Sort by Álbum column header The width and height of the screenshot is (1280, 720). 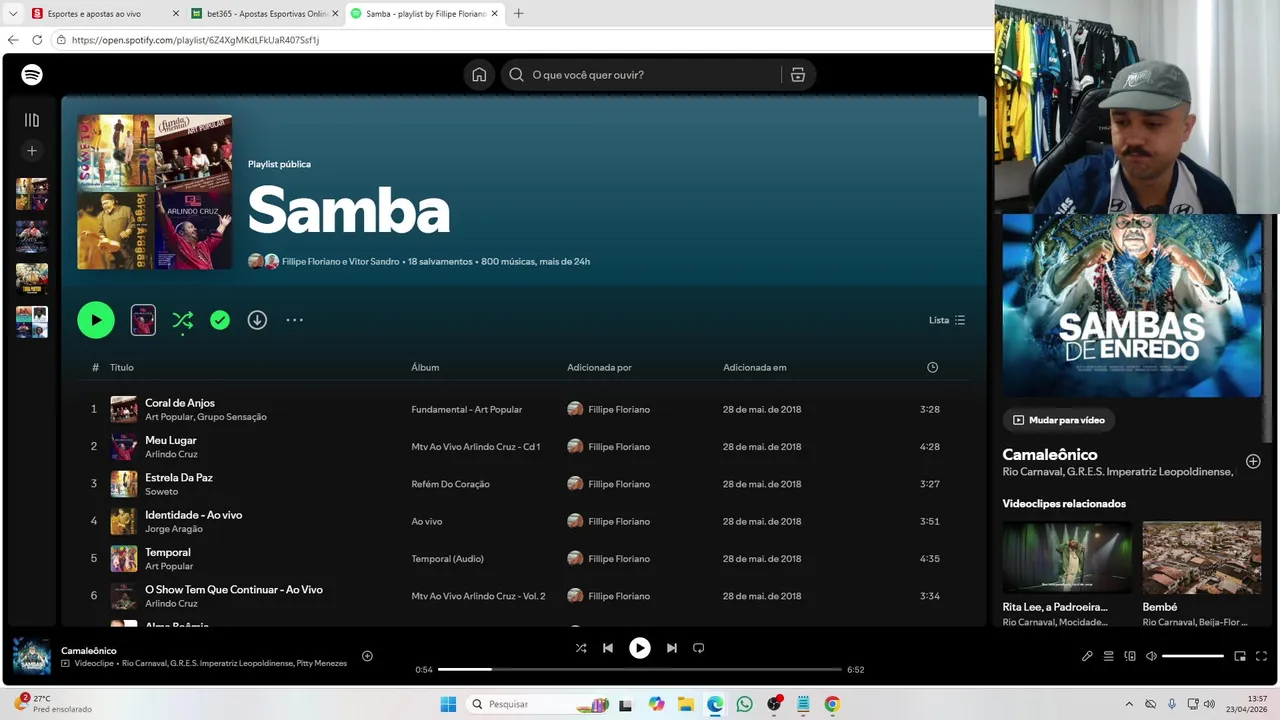coord(425,367)
